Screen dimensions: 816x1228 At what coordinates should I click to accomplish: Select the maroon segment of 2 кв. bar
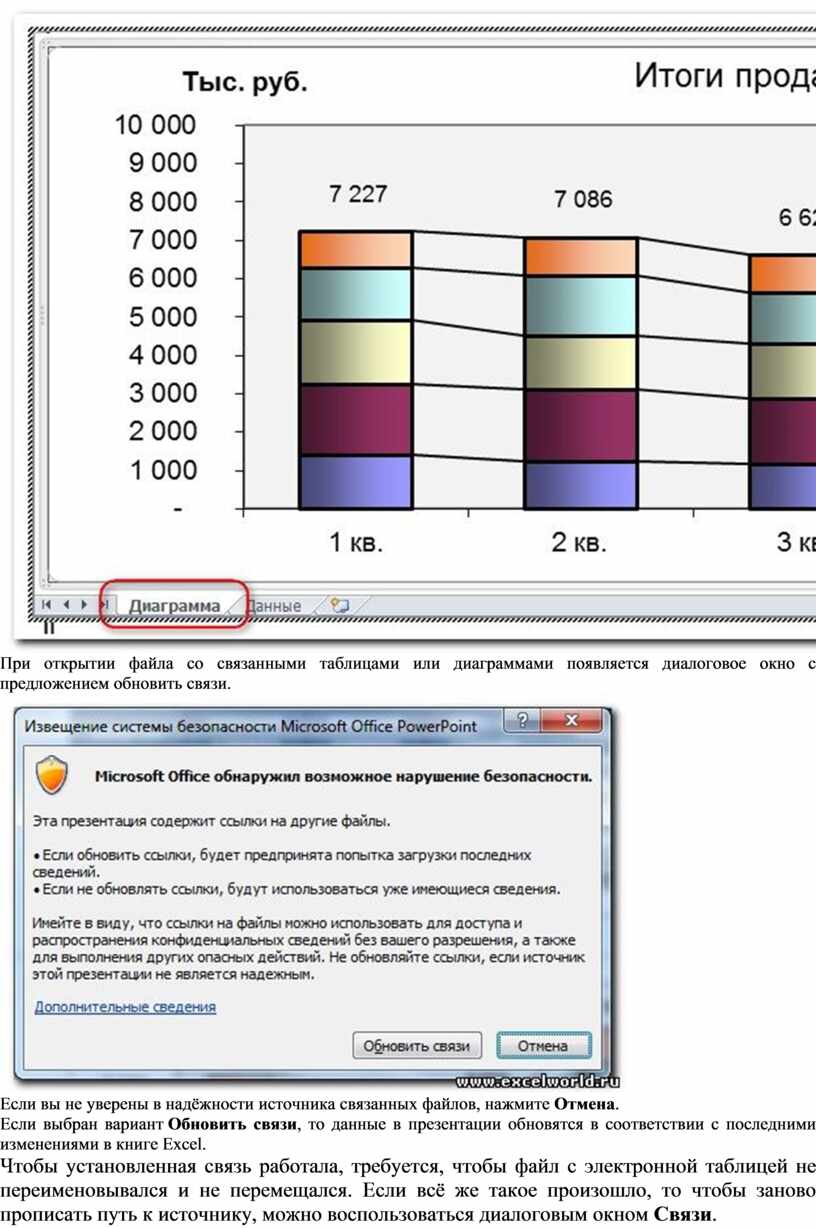tap(581, 426)
